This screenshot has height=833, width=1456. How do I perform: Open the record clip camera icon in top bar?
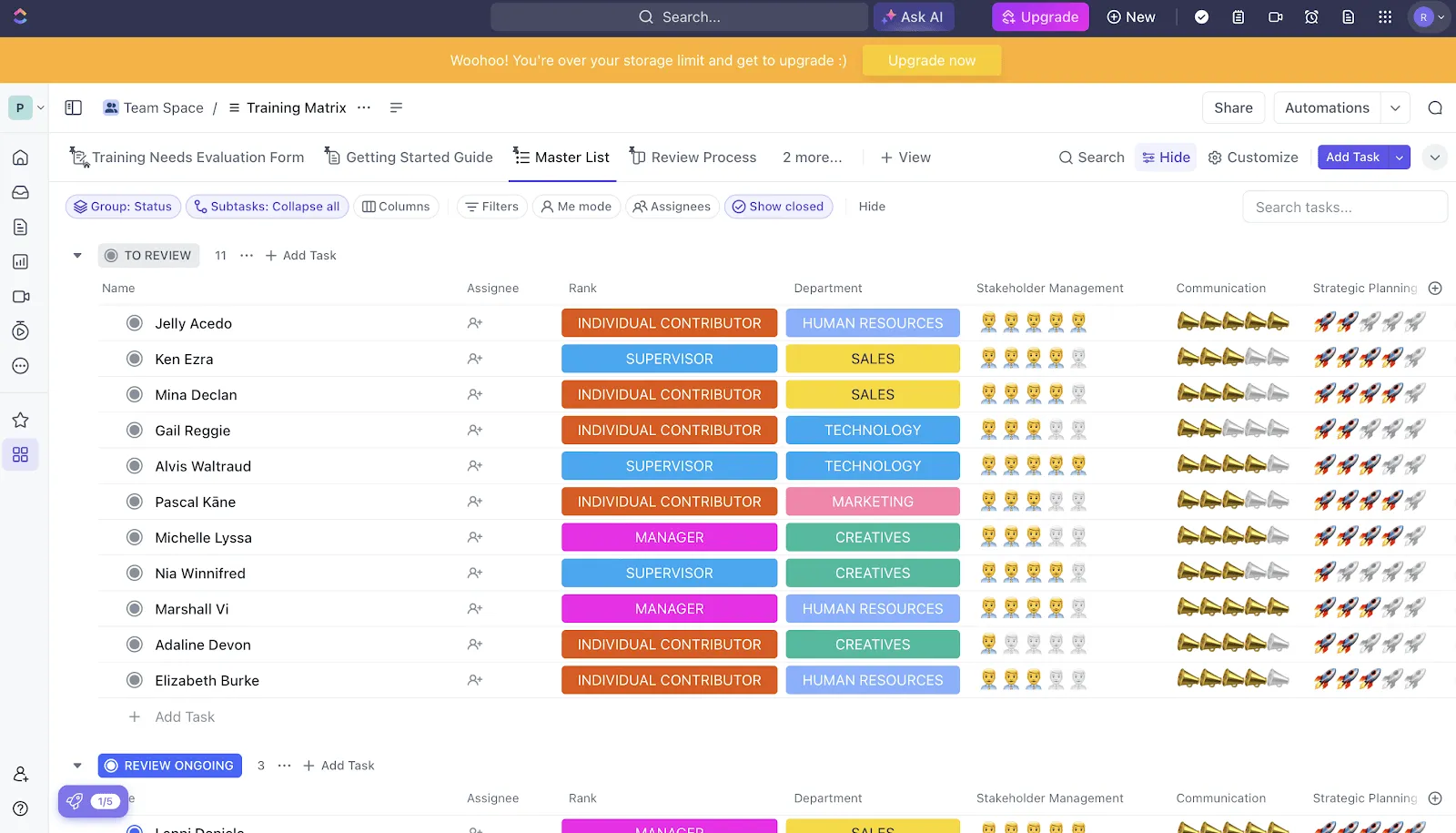(1275, 16)
